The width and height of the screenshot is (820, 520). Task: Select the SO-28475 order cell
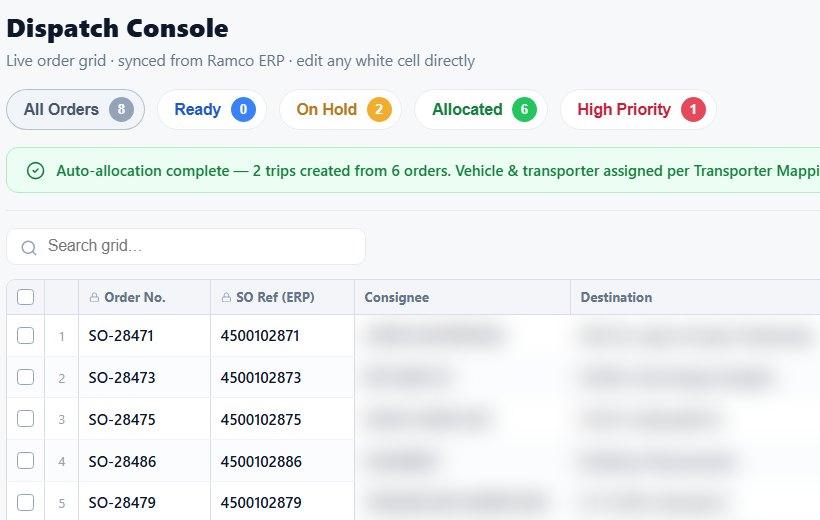point(144,419)
